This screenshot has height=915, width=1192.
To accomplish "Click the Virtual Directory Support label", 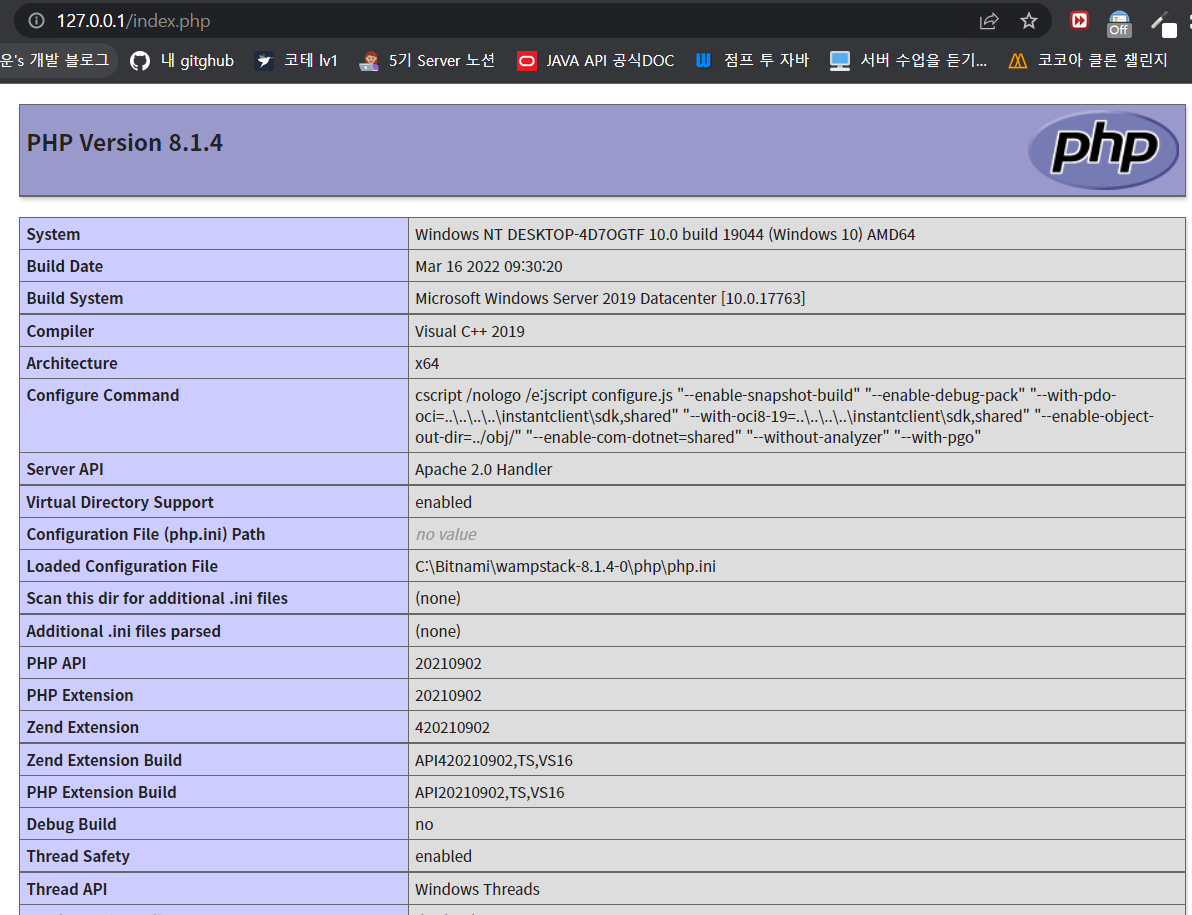I will [x=120, y=502].
